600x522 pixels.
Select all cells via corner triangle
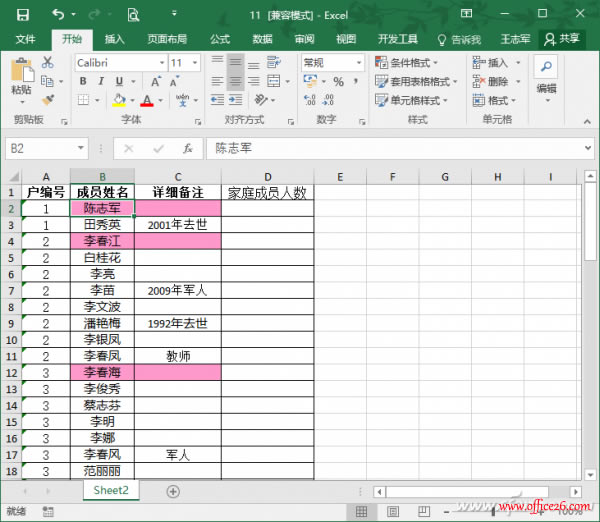(x=14, y=176)
